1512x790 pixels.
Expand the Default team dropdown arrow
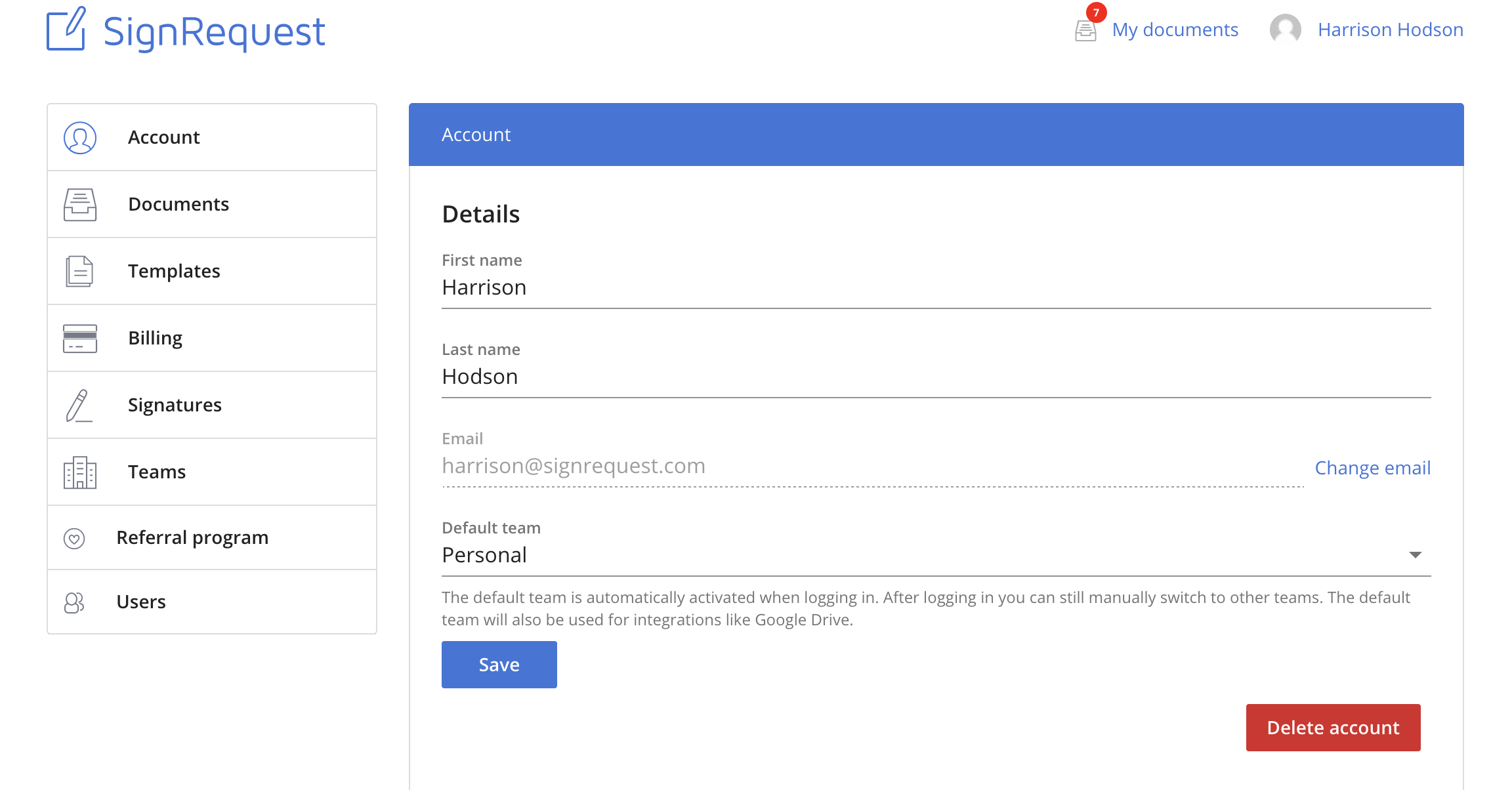(x=1416, y=555)
